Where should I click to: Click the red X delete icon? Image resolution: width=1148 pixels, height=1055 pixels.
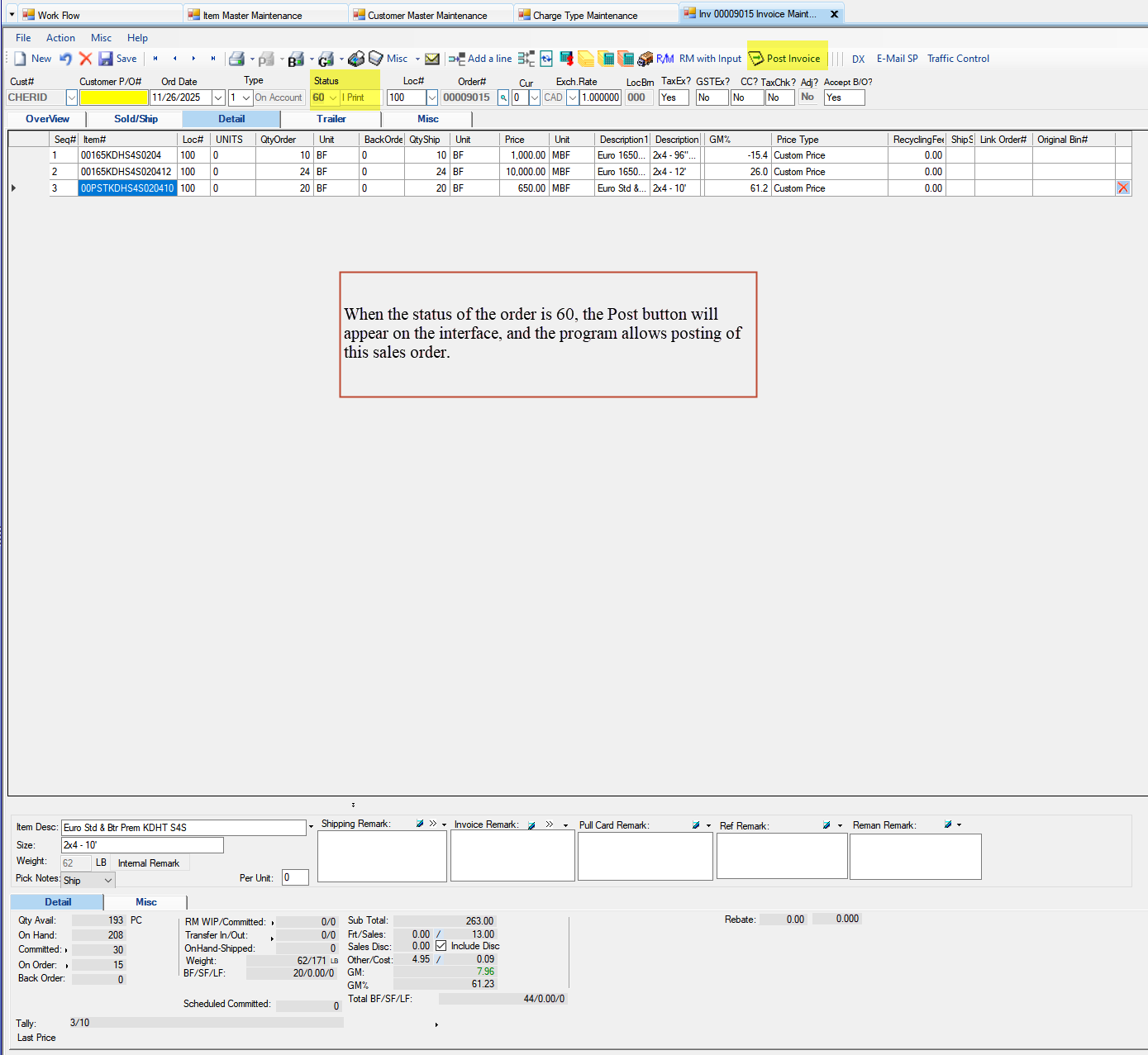(x=86, y=58)
